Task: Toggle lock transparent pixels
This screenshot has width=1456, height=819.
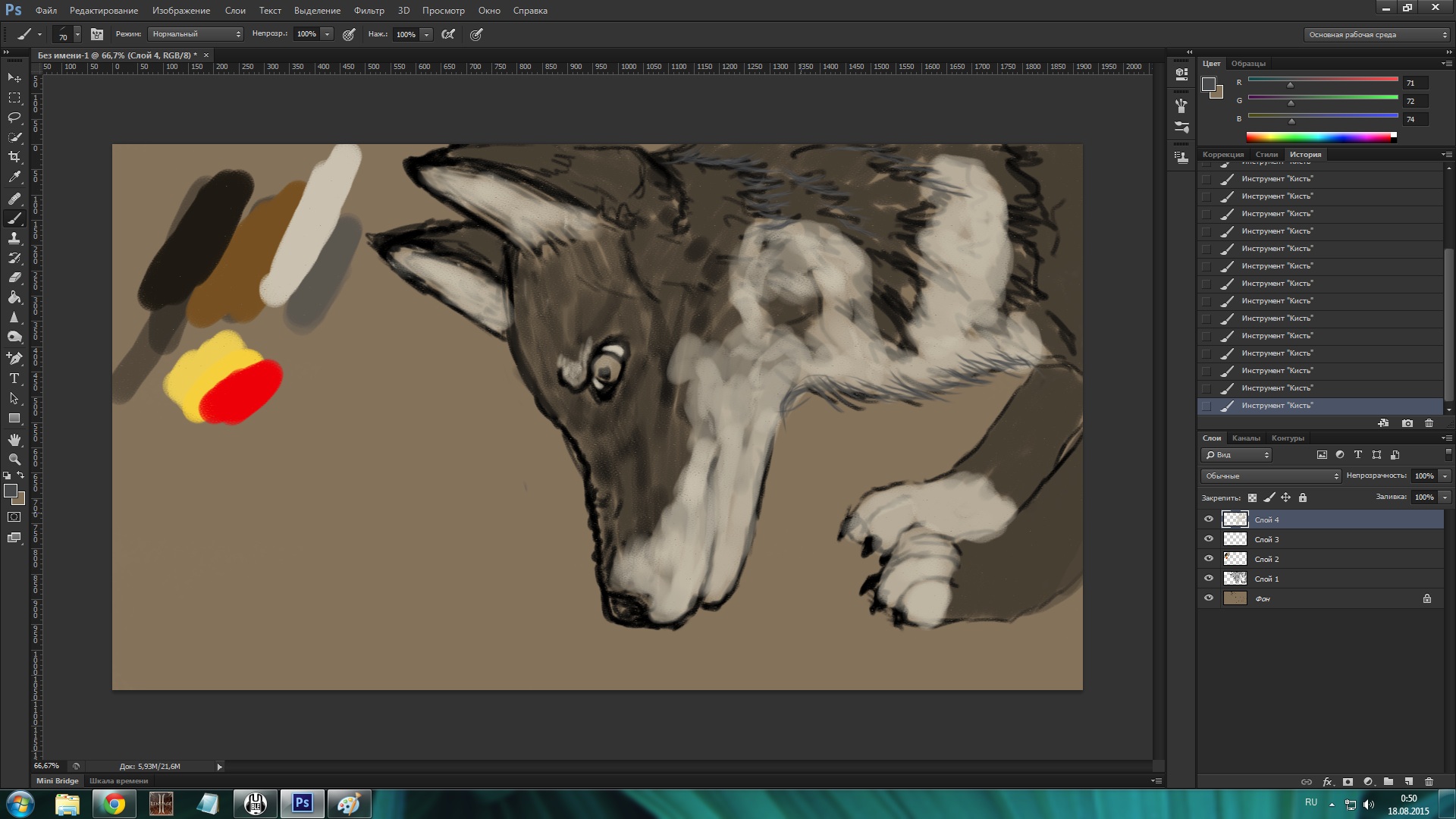Action: coord(1252,498)
